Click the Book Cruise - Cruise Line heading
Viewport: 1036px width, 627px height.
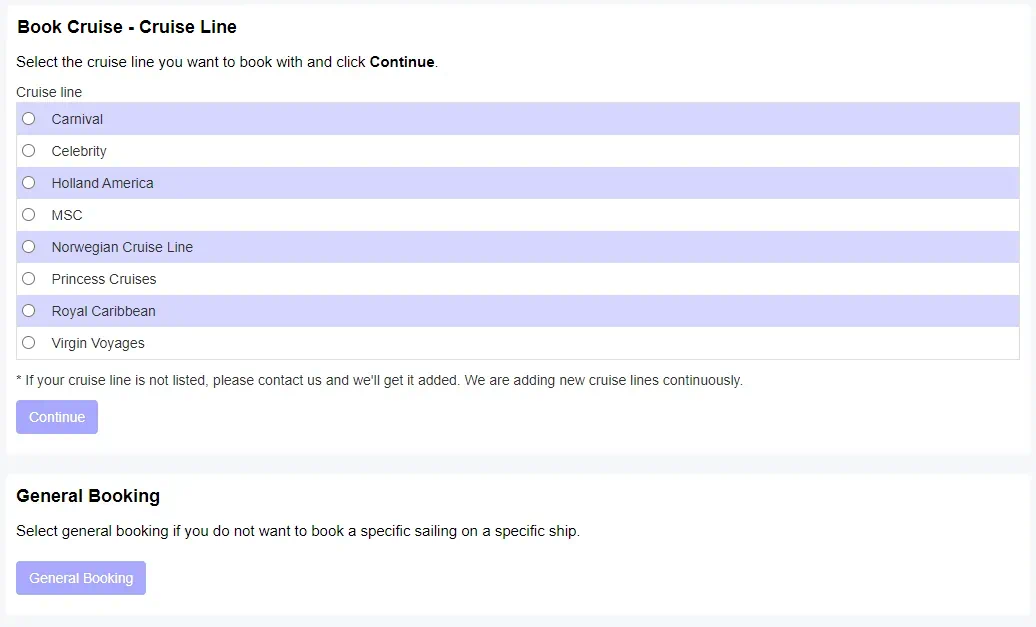(x=127, y=27)
